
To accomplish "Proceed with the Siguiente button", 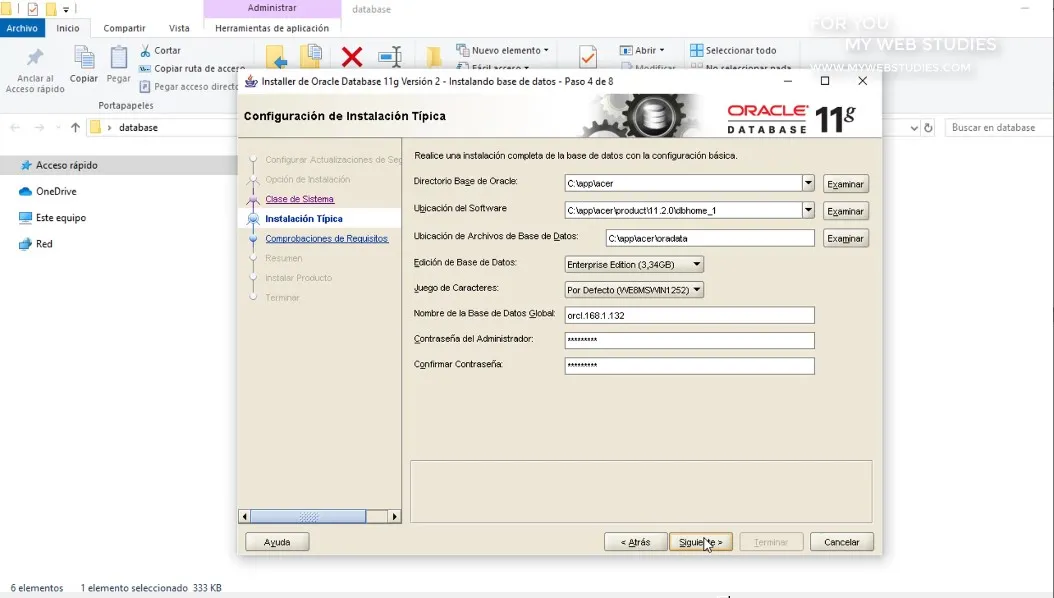I will [x=700, y=542].
